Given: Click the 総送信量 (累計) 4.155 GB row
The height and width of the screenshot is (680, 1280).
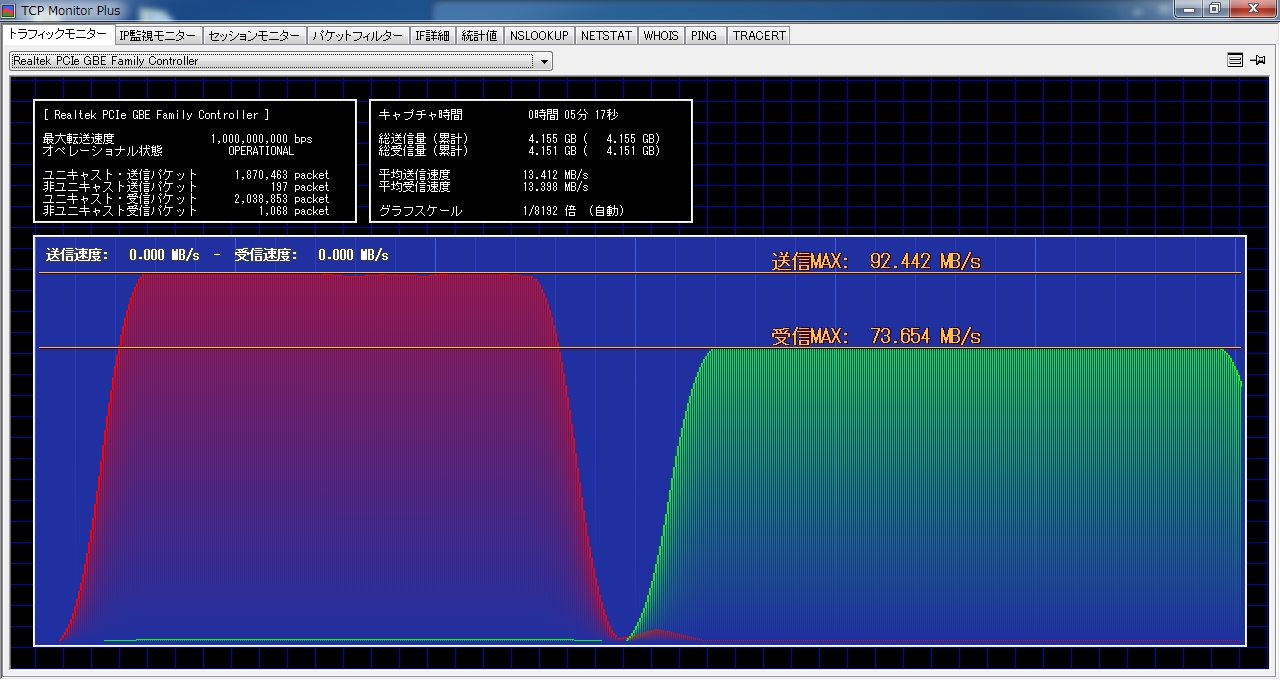Looking at the screenshot, I should 519,139.
